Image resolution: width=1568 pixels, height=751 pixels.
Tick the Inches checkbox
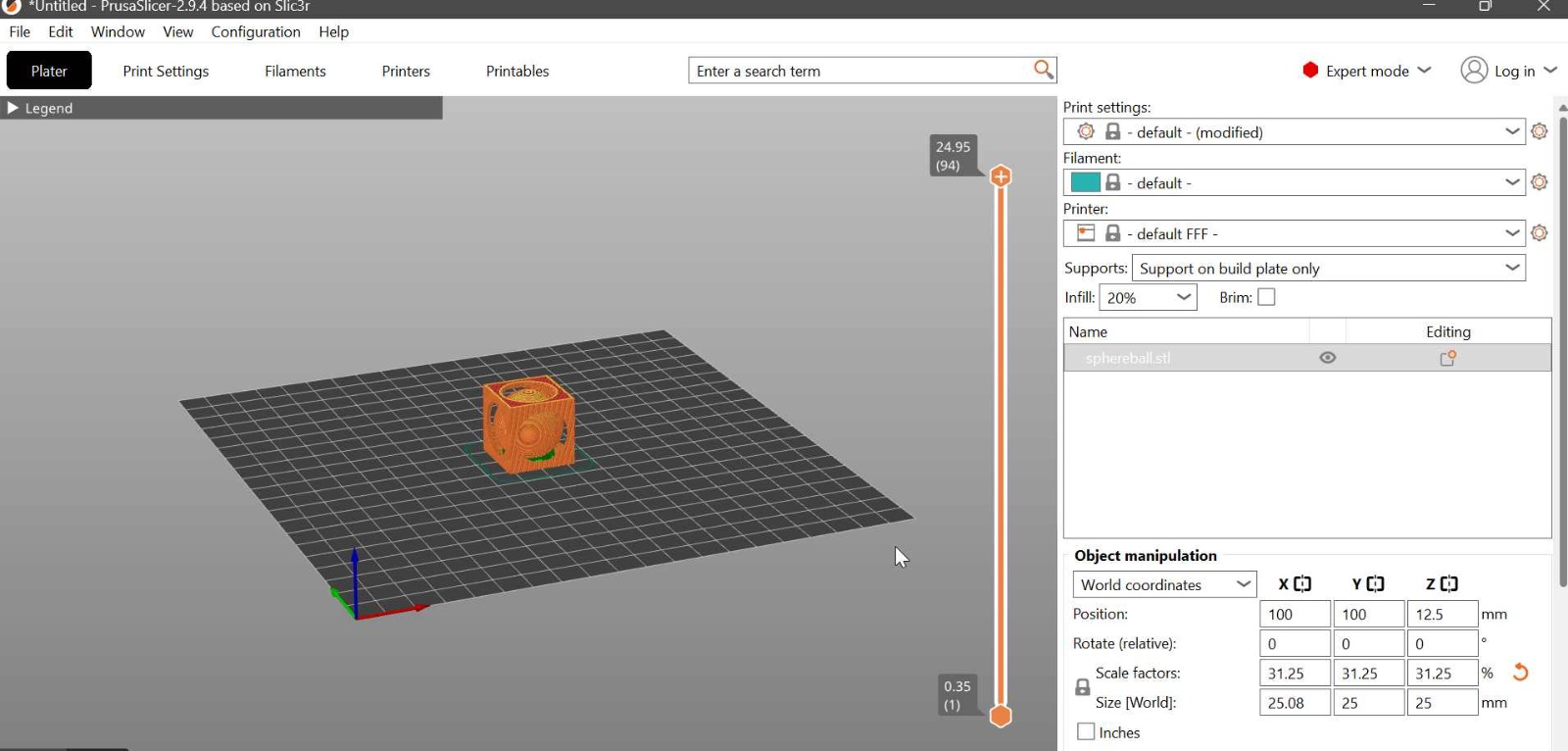(1086, 732)
